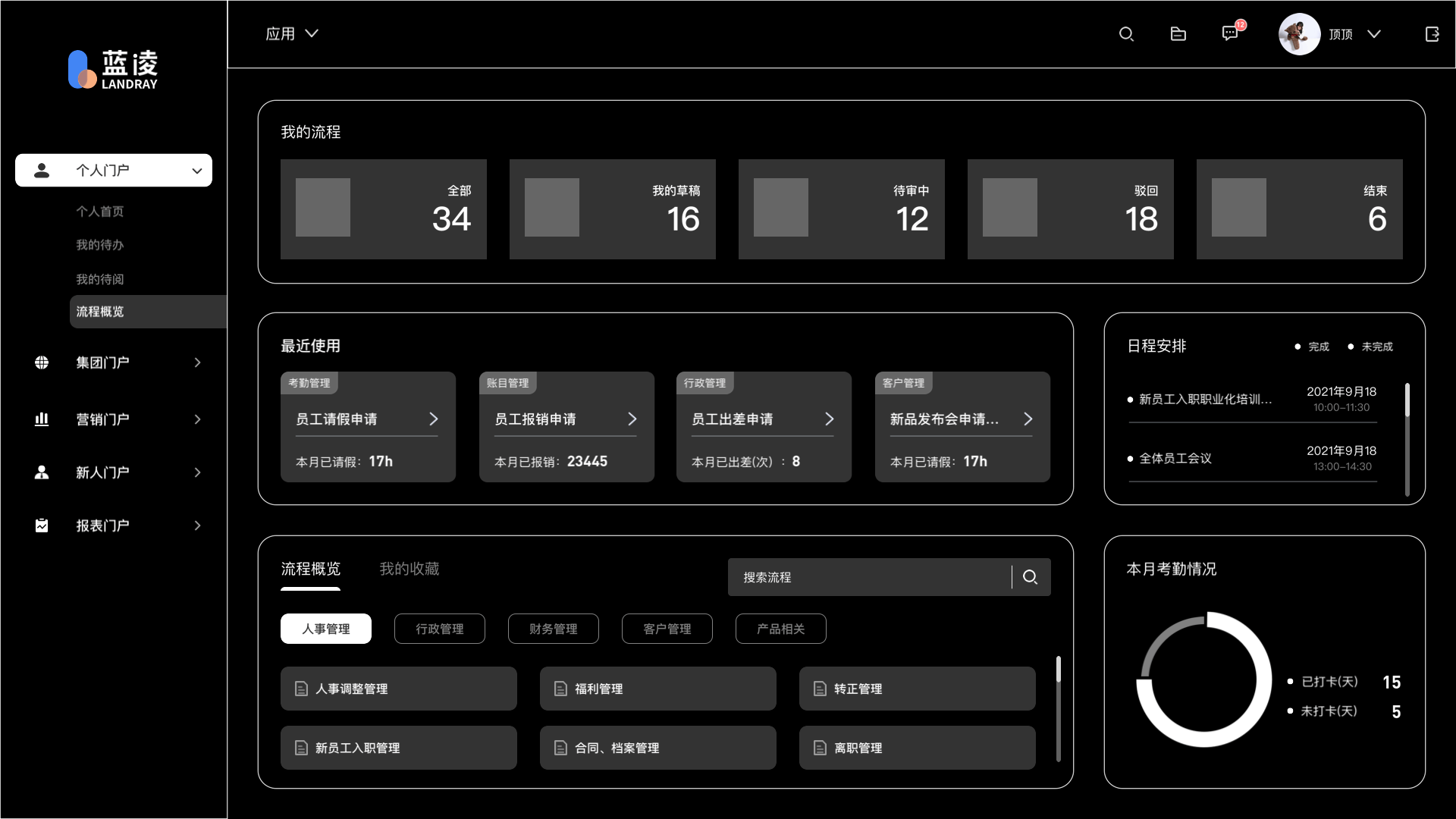The image size is (1456, 819).
Task: Click the user avatar picture
Action: (1299, 34)
